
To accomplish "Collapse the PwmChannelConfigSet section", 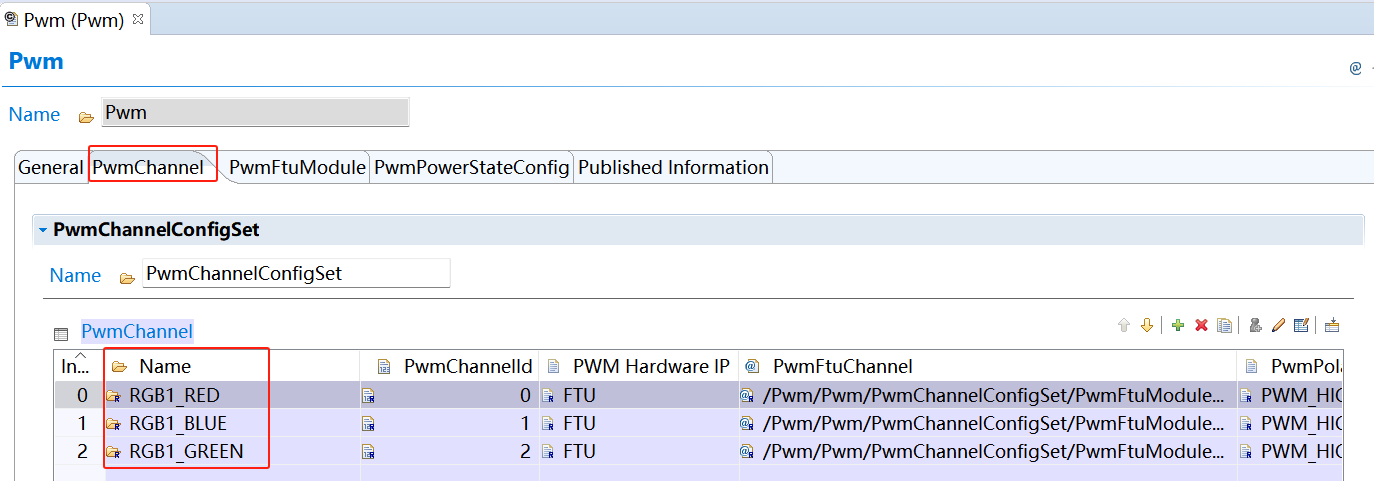I will coord(43,230).
